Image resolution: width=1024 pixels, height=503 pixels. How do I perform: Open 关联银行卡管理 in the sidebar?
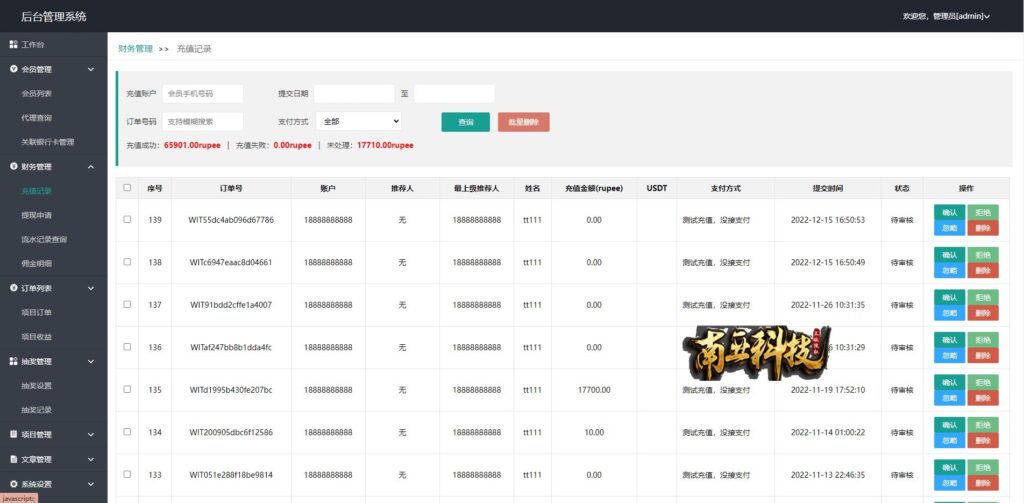(48, 142)
